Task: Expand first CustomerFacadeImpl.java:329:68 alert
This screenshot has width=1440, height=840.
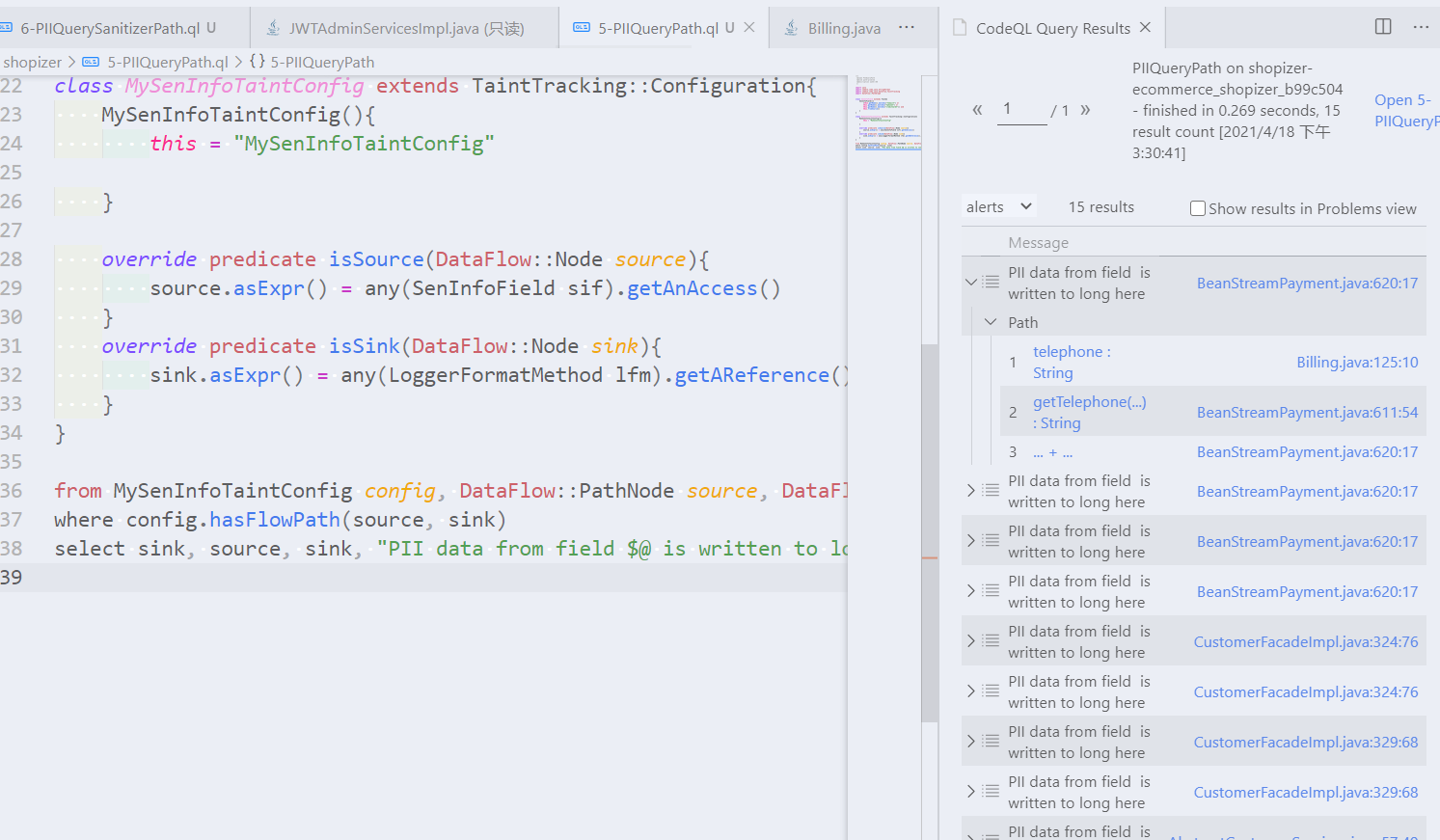Action: click(x=971, y=742)
